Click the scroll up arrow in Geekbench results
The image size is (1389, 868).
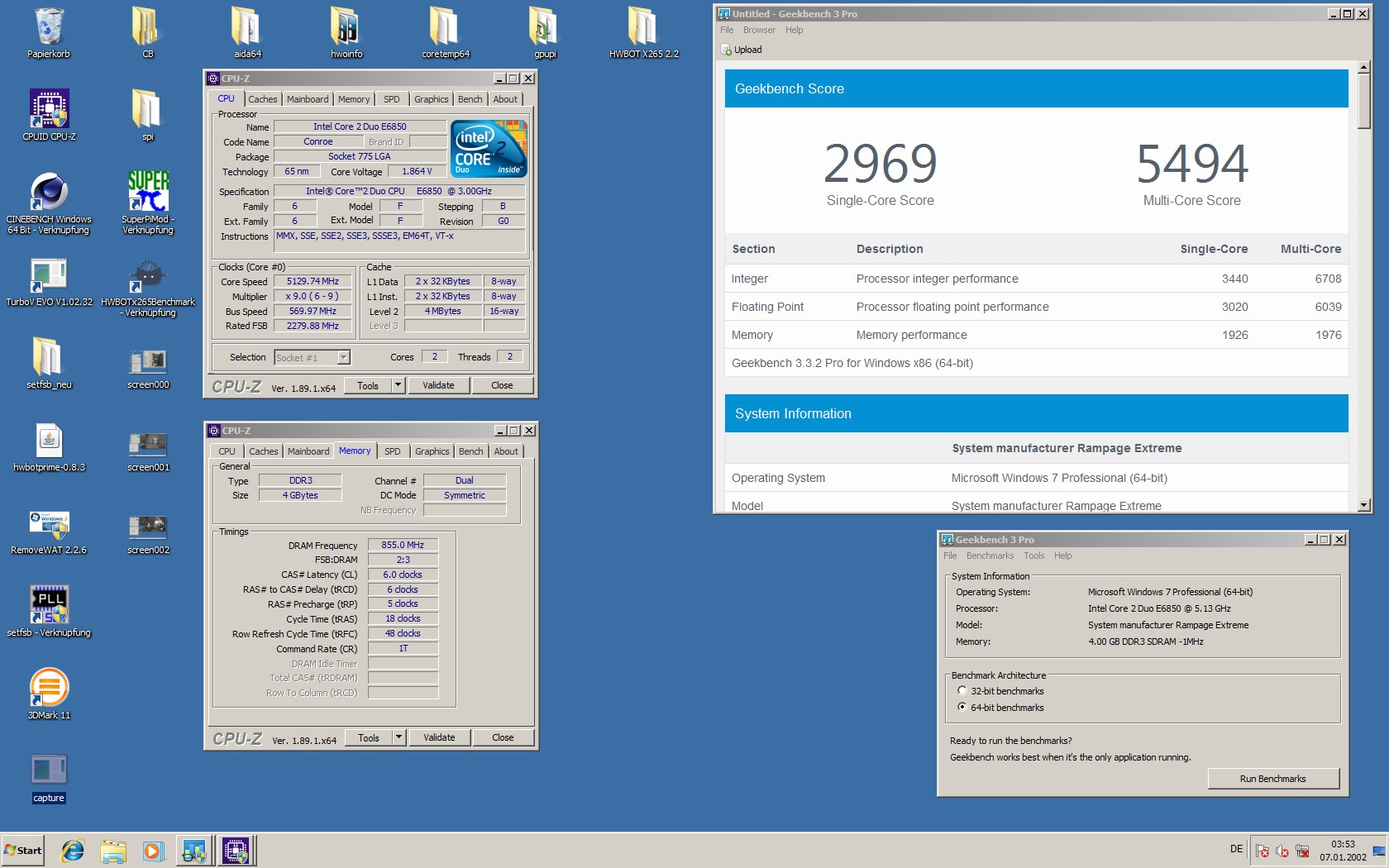tap(1364, 66)
